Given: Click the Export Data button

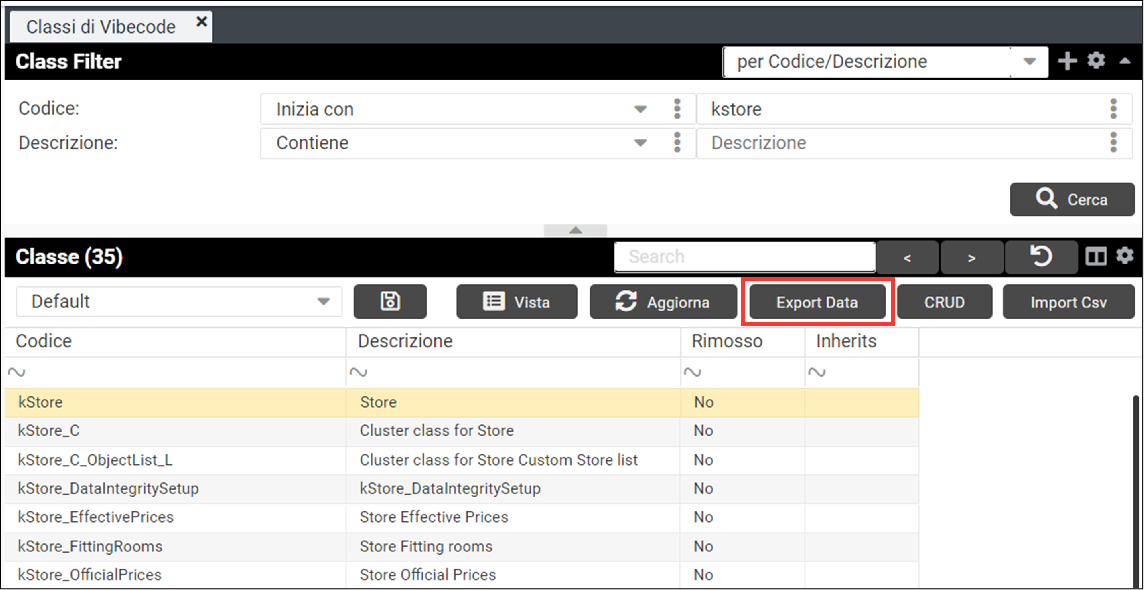Looking at the screenshot, I should pyautogui.click(x=817, y=302).
